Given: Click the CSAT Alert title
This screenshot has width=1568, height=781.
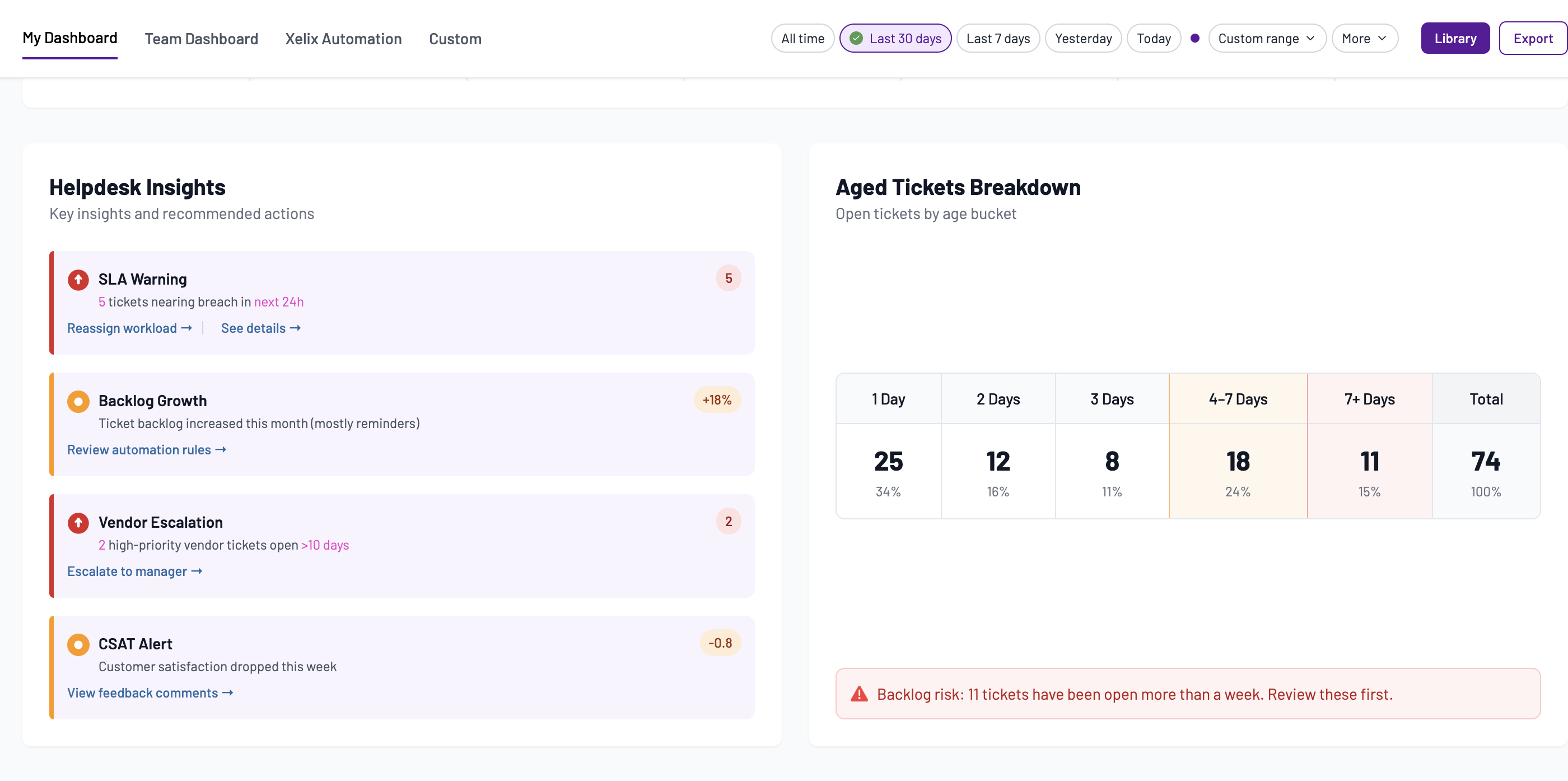Looking at the screenshot, I should click(135, 644).
